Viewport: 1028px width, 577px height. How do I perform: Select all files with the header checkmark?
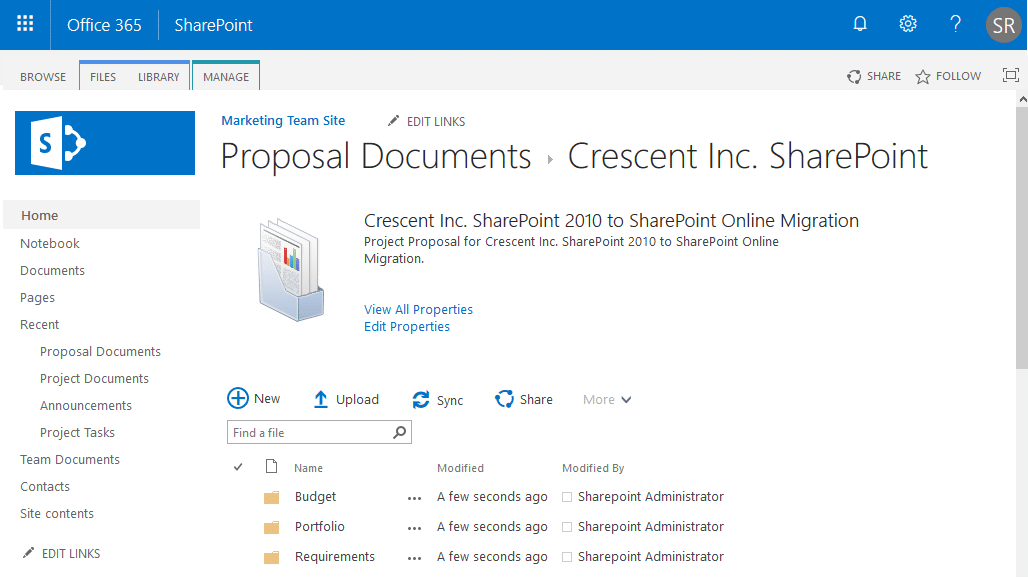tap(238, 466)
